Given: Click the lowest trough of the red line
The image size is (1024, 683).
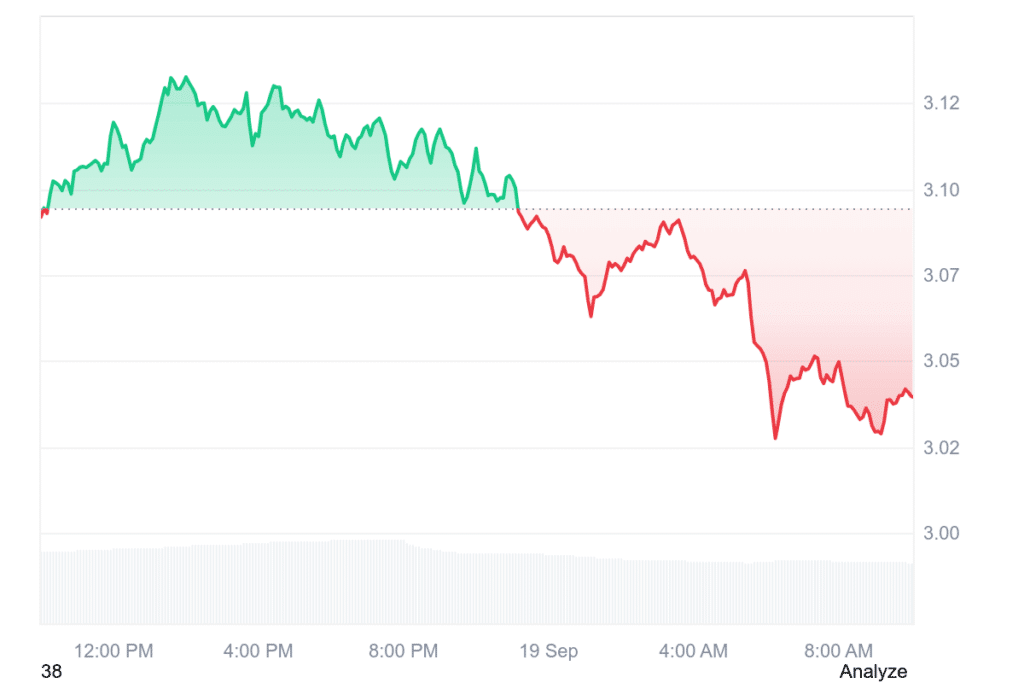Looking at the screenshot, I should tap(775, 437).
